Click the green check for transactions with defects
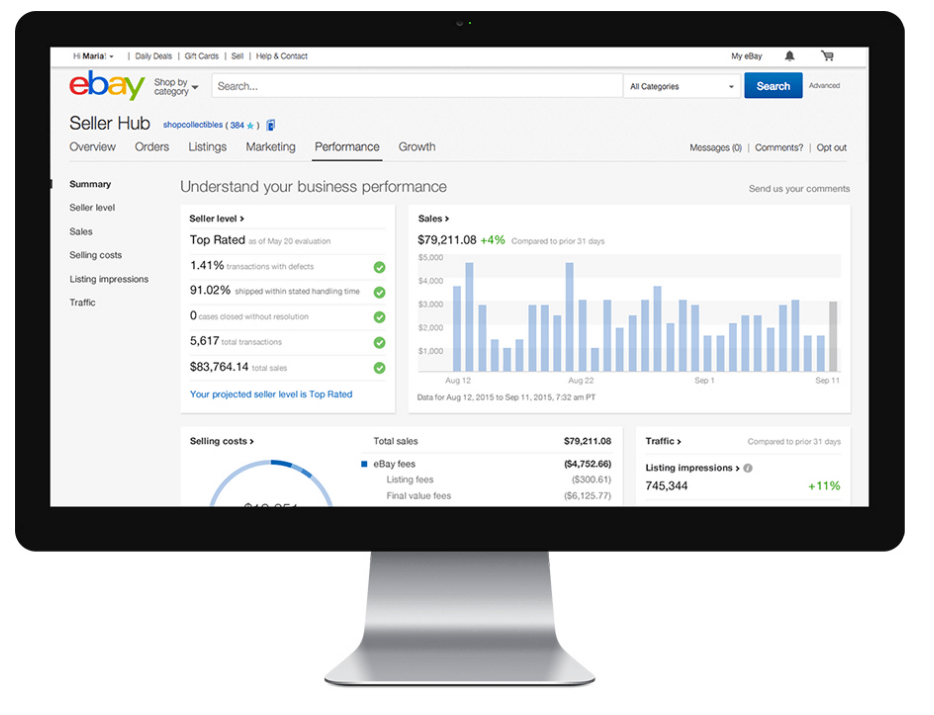The height and width of the screenshot is (715, 934). (x=379, y=268)
